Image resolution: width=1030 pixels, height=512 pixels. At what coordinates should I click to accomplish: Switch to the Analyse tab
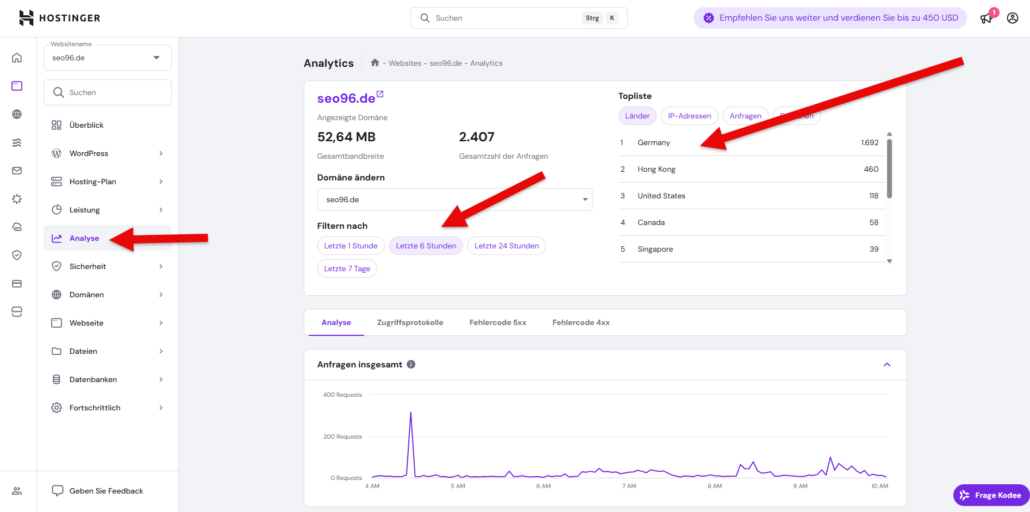click(x=336, y=323)
